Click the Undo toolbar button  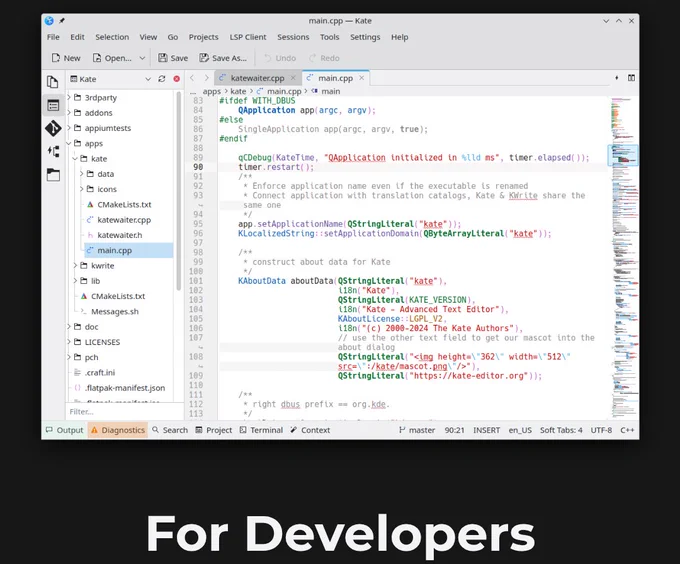click(x=280, y=58)
